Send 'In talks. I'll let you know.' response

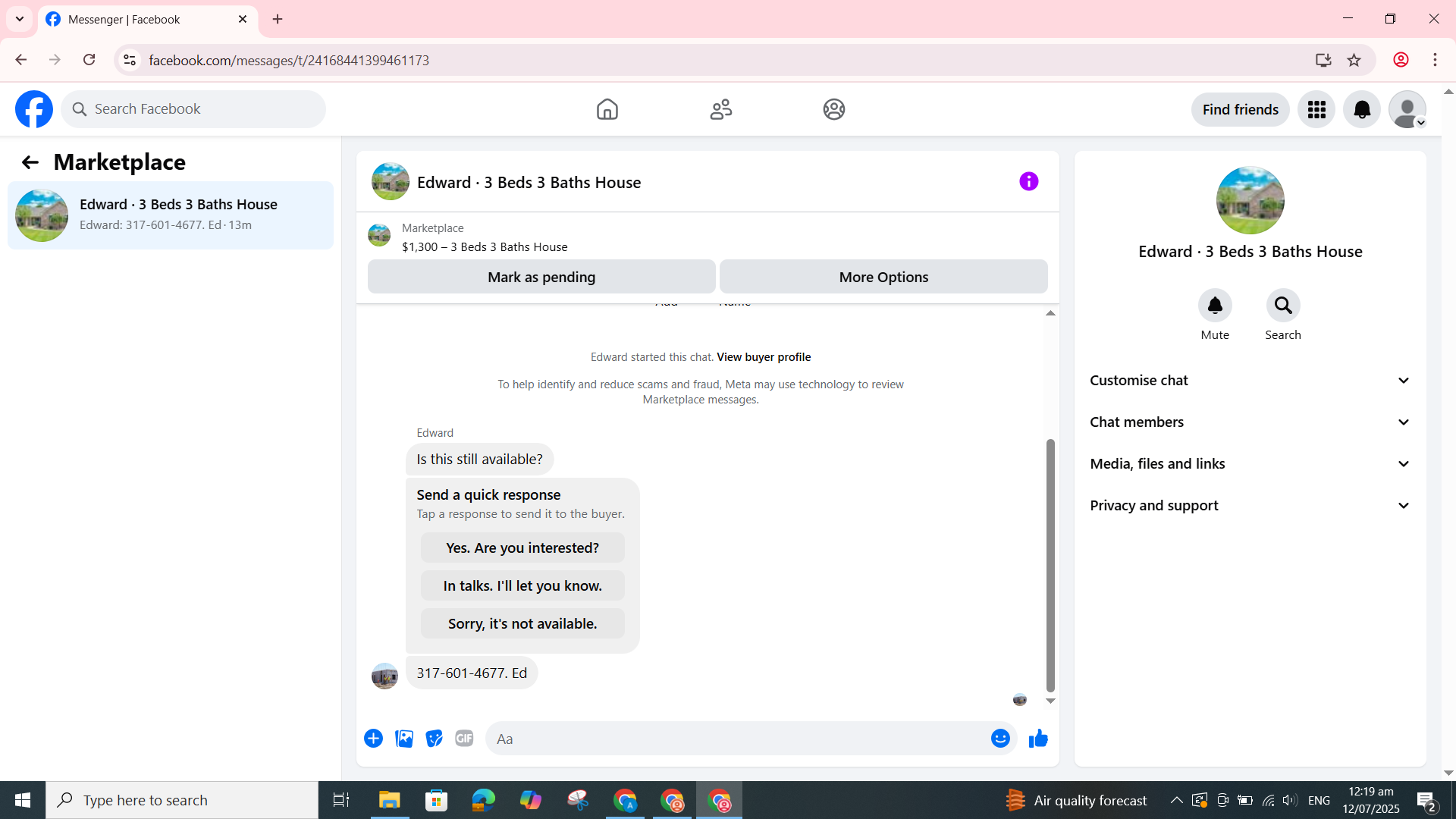(522, 585)
